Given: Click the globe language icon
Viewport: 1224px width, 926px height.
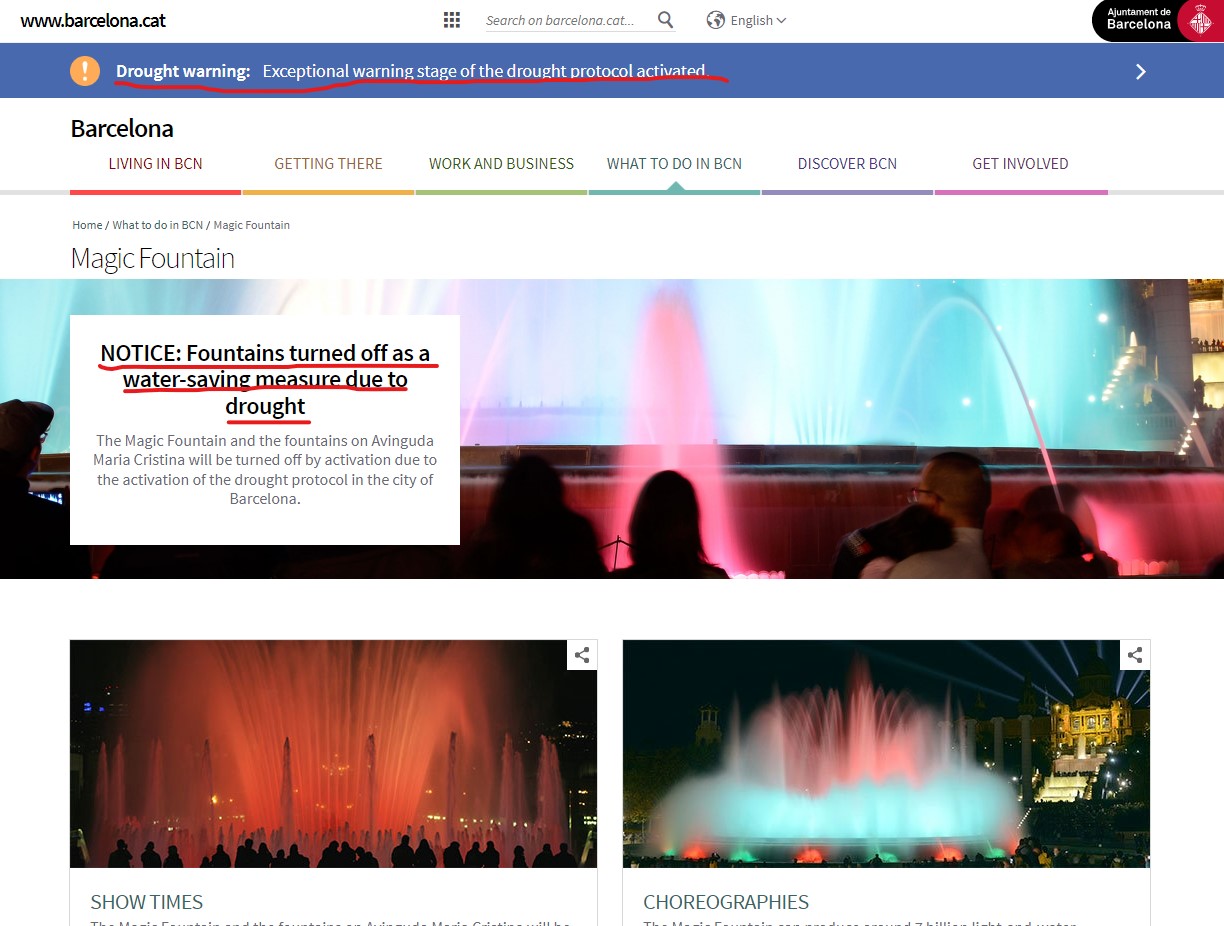Looking at the screenshot, I should (715, 20).
